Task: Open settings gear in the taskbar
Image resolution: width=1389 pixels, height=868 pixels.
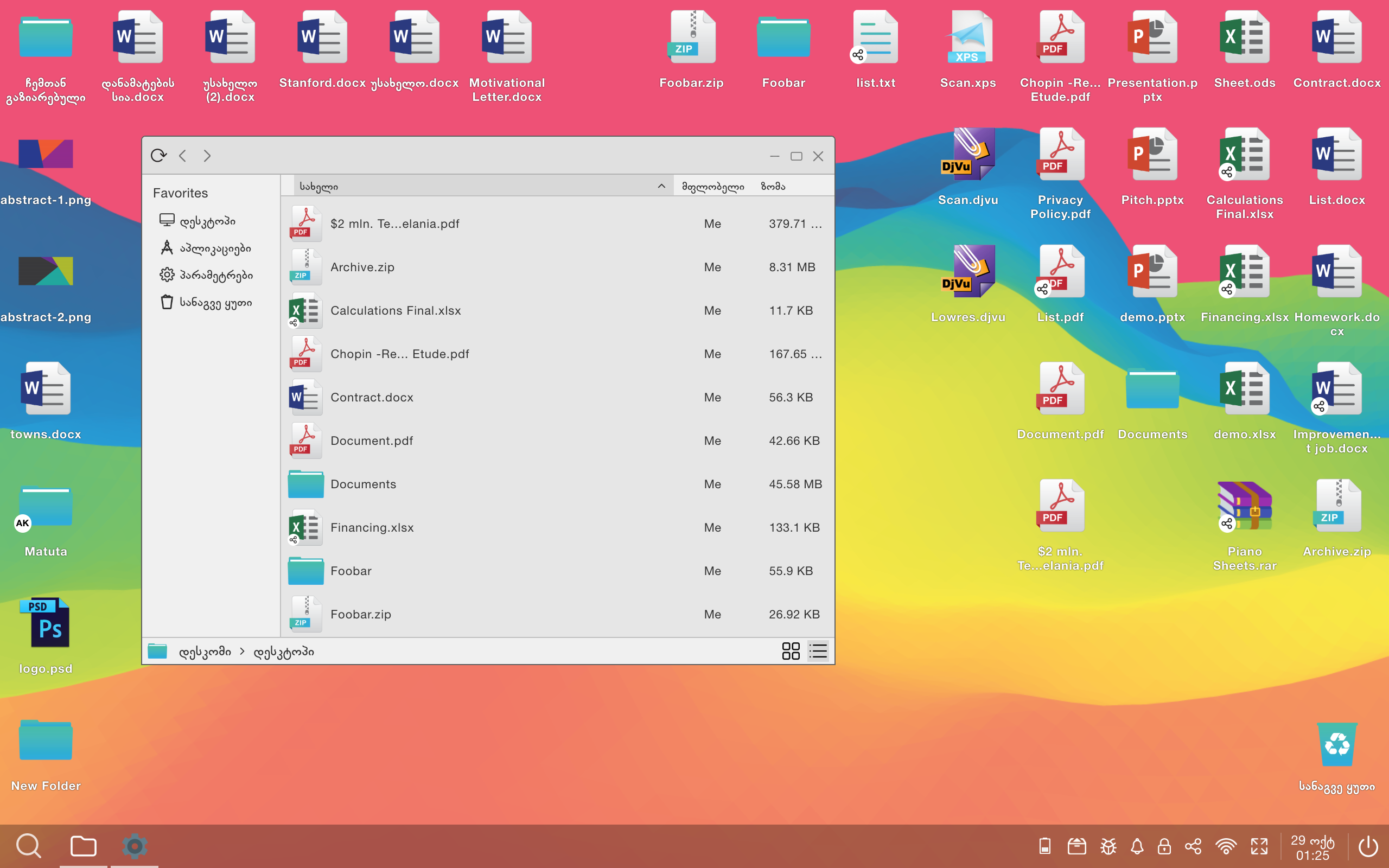Action: 135,846
